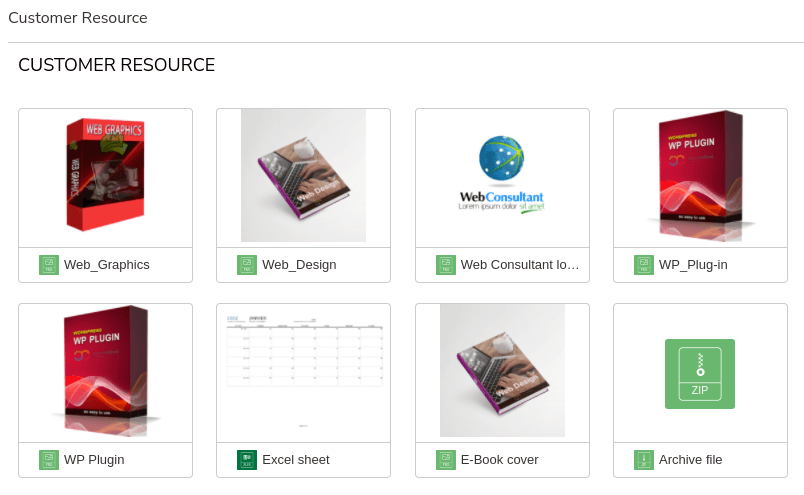This screenshot has height=495, width=804.
Task: Select the image icon beside E-Book cover
Action: point(446,460)
